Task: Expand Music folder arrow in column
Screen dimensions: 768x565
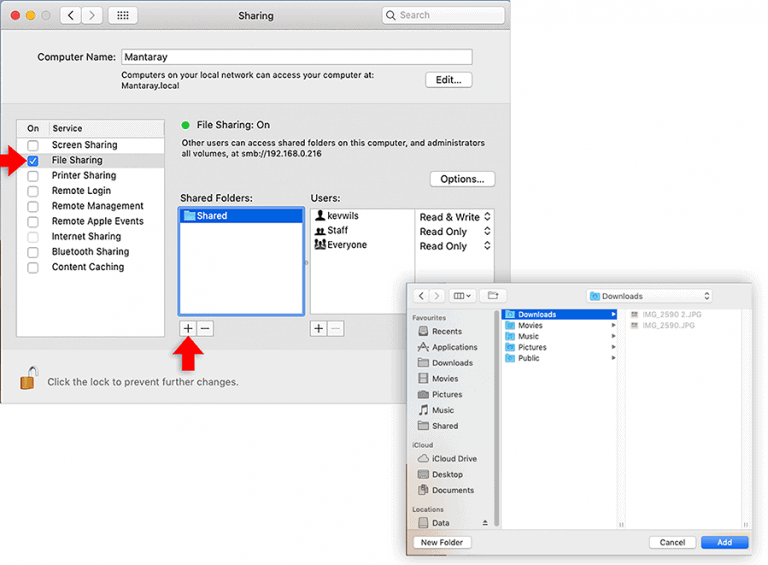Action: click(613, 336)
